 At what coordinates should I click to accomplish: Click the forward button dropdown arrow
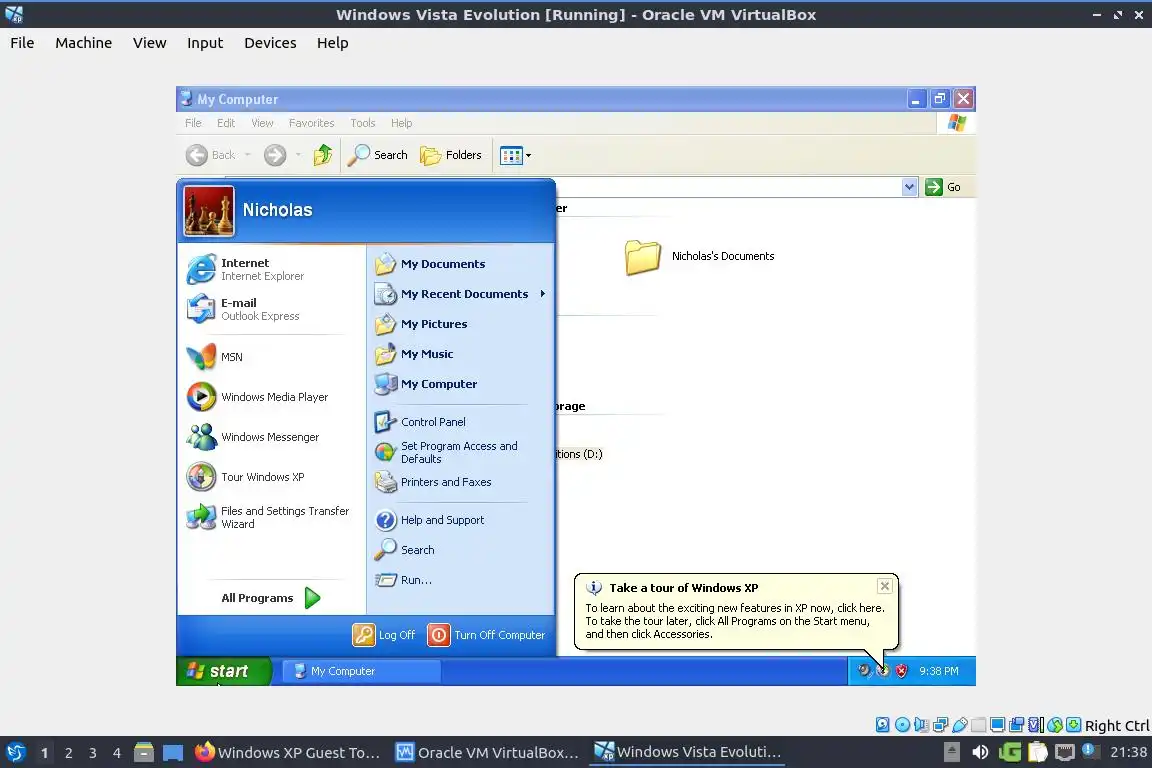[298, 155]
